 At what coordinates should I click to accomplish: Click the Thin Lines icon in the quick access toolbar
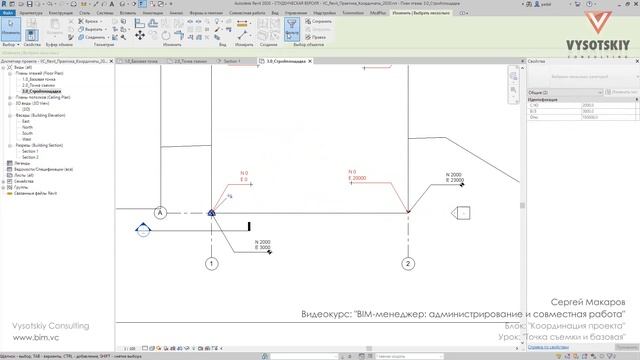click(x=142, y=4)
